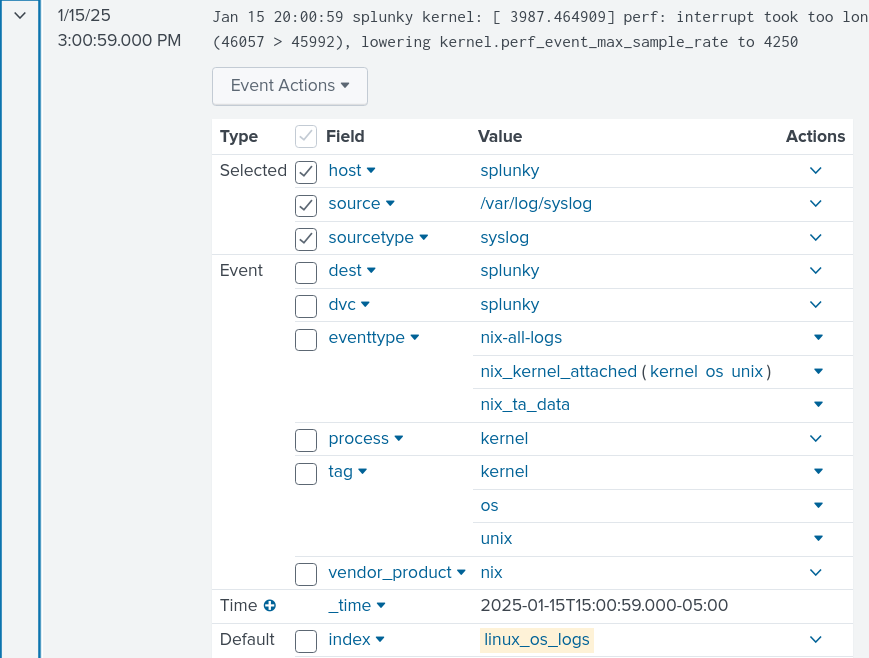Open actions arrow for nix-all-logs eventtype
The height and width of the screenshot is (658, 869).
[818, 337]
